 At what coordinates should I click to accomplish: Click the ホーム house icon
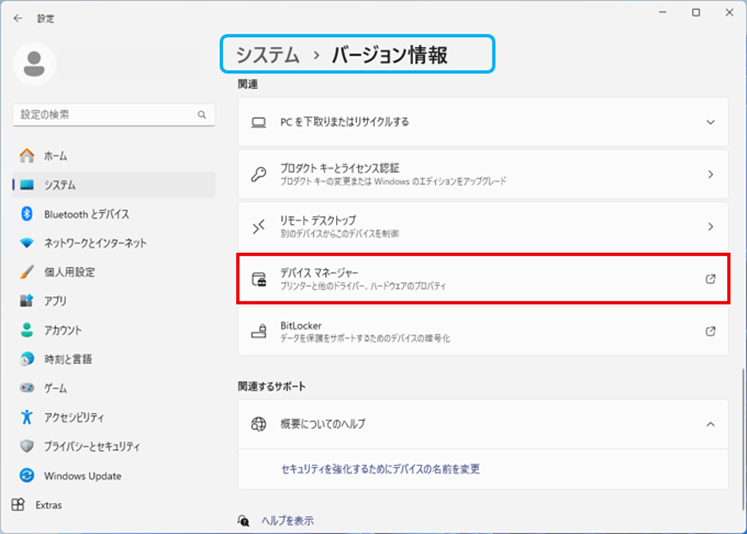point(27,156)
